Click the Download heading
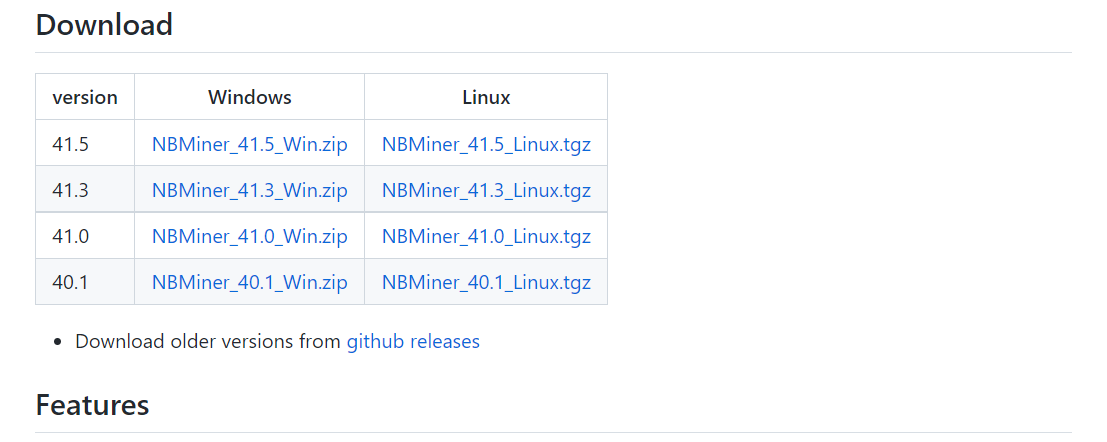This screenshot has height=442, width=1107. [x=104, y=25]
